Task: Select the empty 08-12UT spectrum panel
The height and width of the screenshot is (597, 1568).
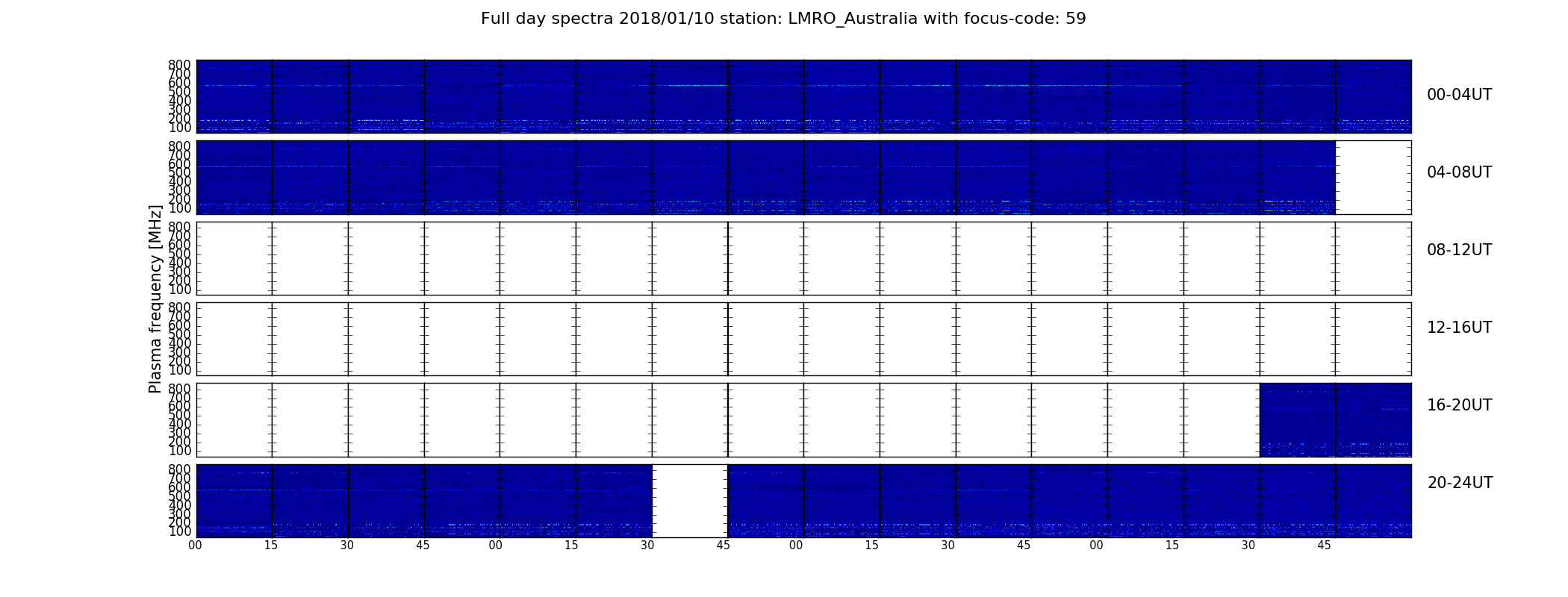Action: 803,258
